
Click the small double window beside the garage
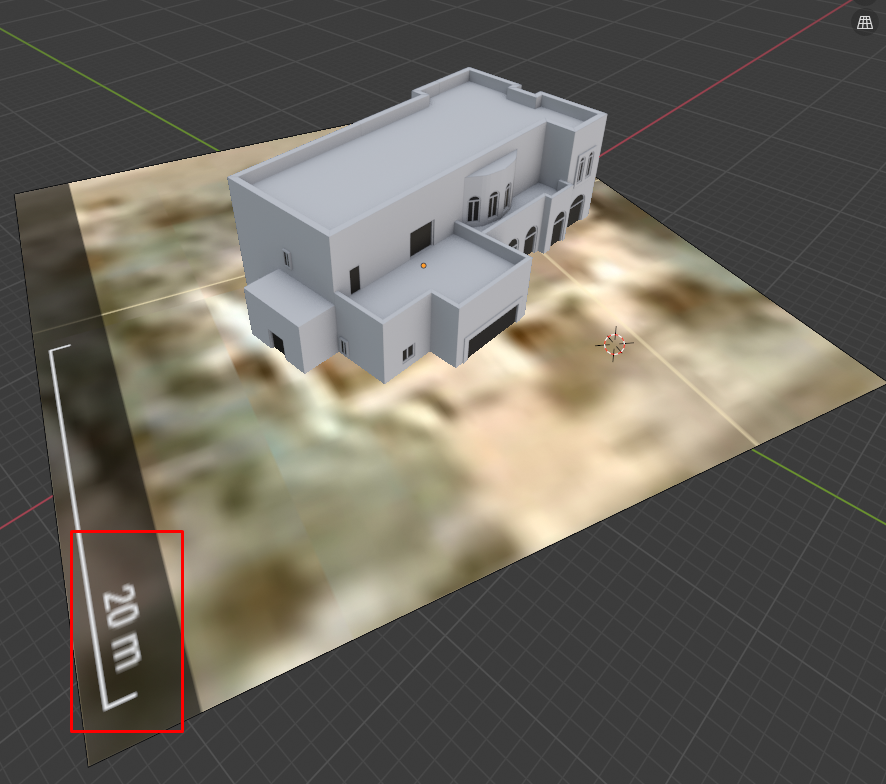coord(408,352)
